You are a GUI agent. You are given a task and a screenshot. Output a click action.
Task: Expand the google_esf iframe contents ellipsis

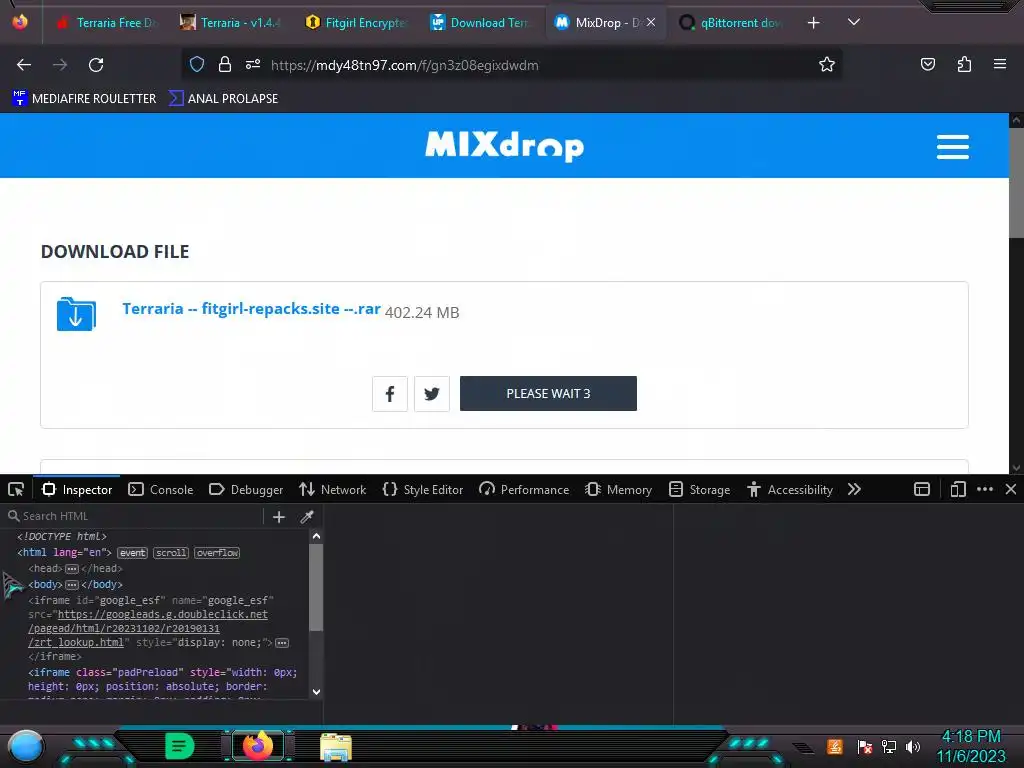coord(281,643)
